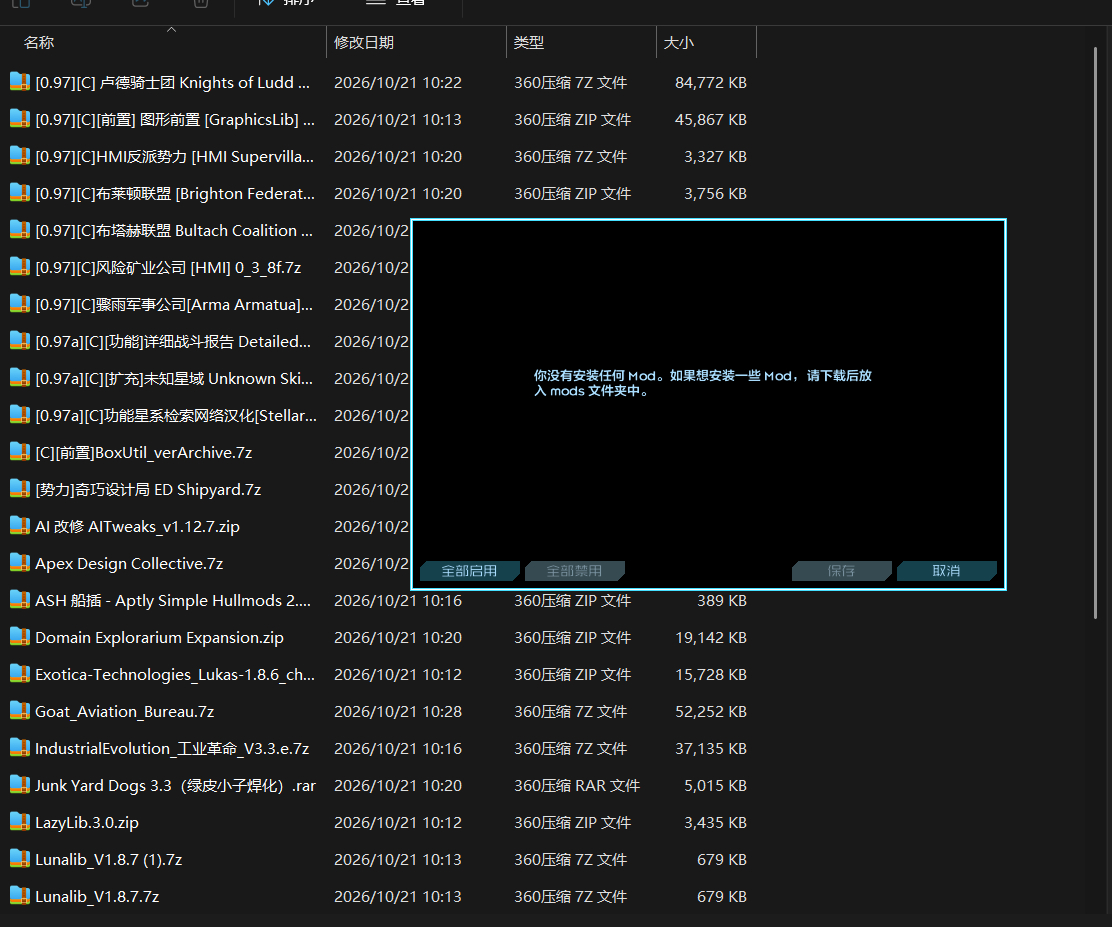The image size is (1112, 927).
Task: Select the HMI Supervillains archive icon
Action: tap(20, 156)
